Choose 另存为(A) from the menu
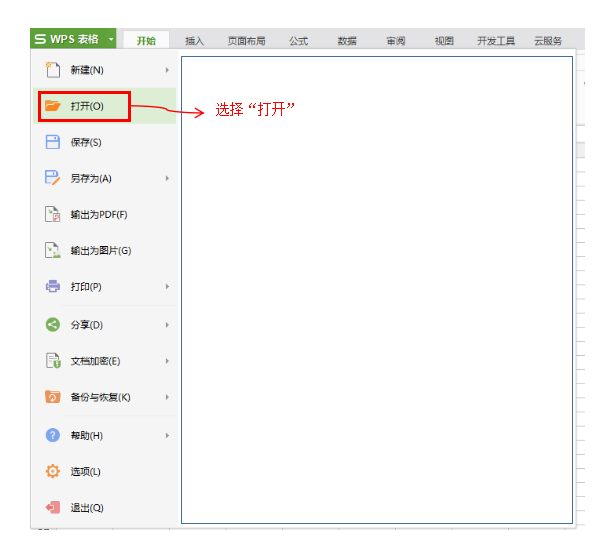This screenshot has height=545, width=607. [105, 178]
